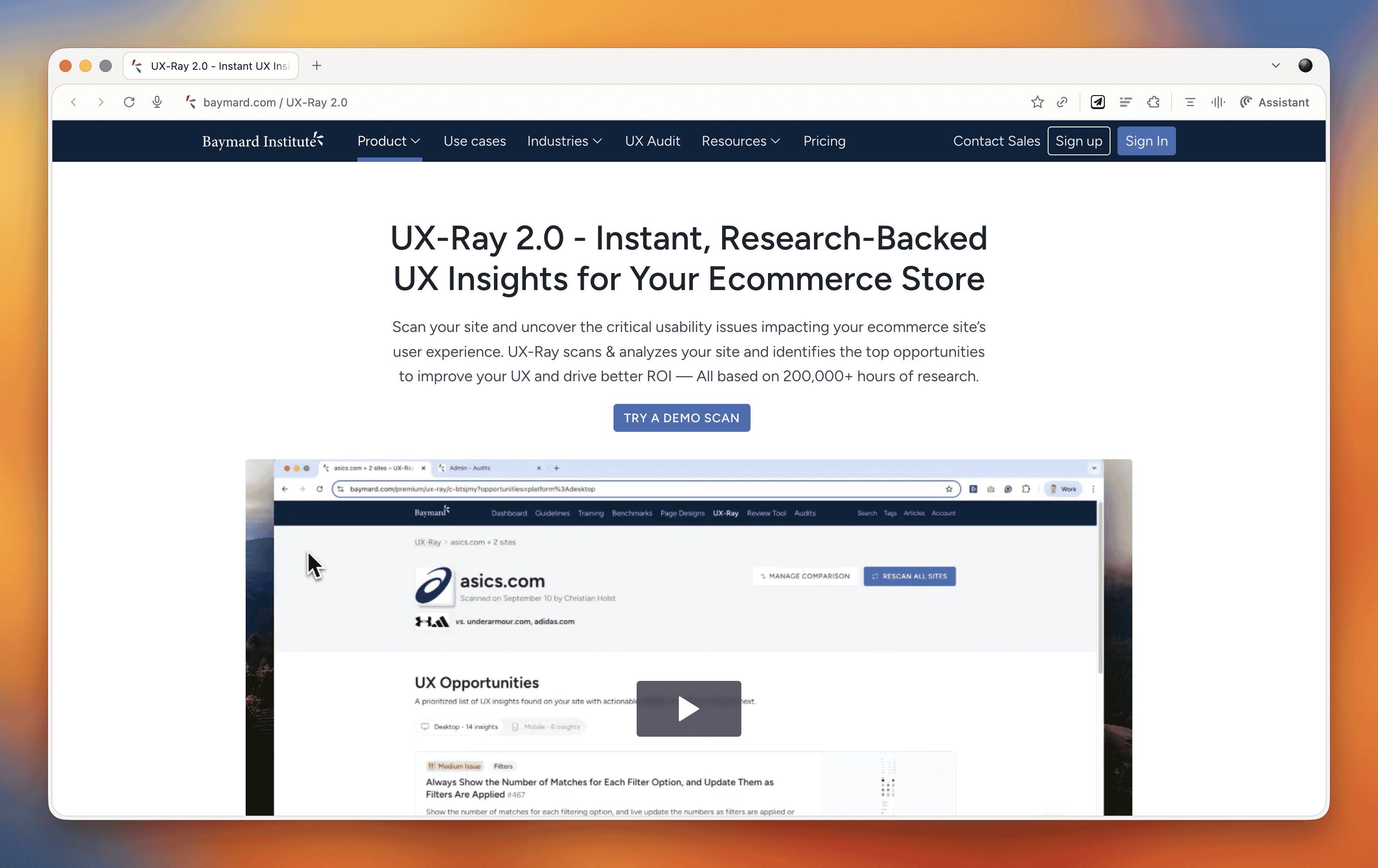Bookmark the page with star icon
Viewport: 1378px width, 868px height.
[1037, 103]
